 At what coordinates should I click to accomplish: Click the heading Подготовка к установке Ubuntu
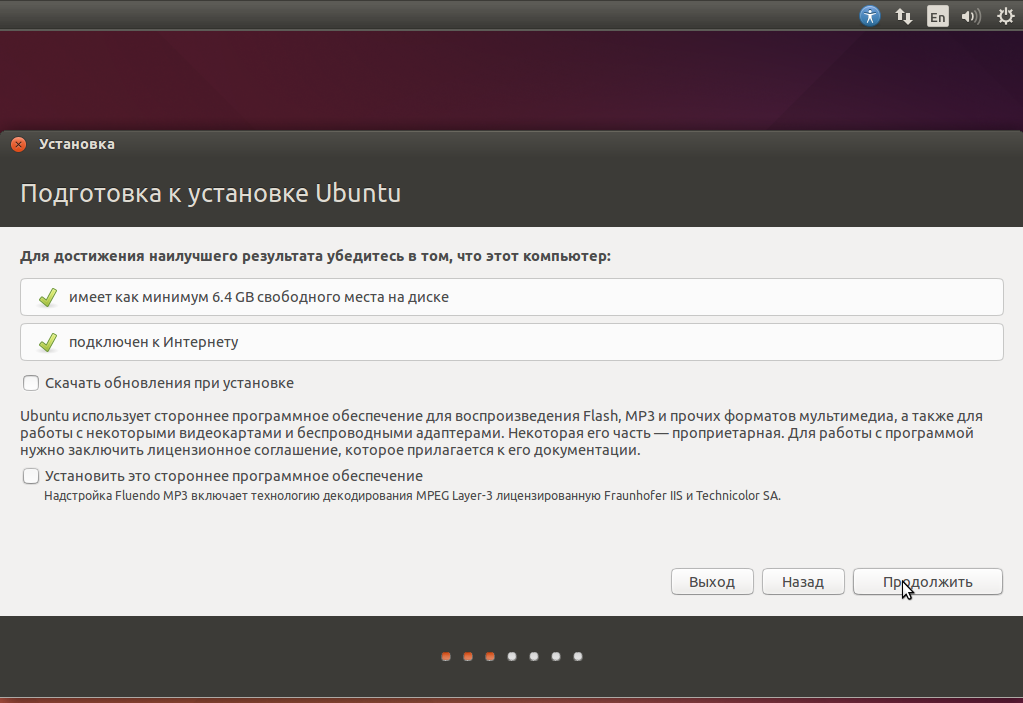point(211,193)
